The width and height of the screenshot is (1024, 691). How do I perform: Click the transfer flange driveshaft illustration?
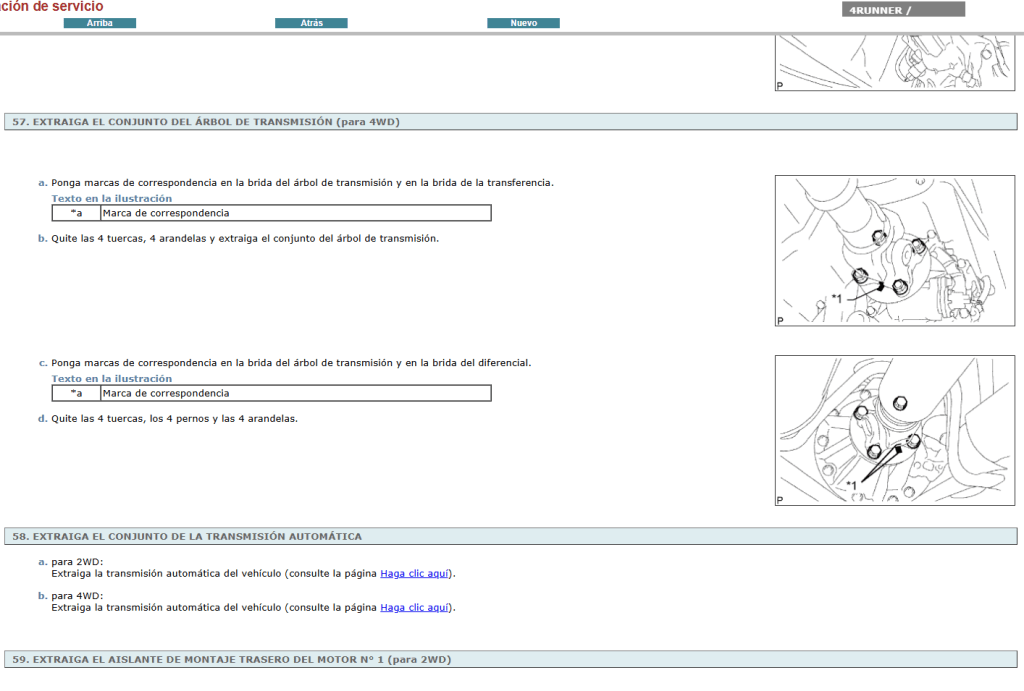click(x=894, y=251)
